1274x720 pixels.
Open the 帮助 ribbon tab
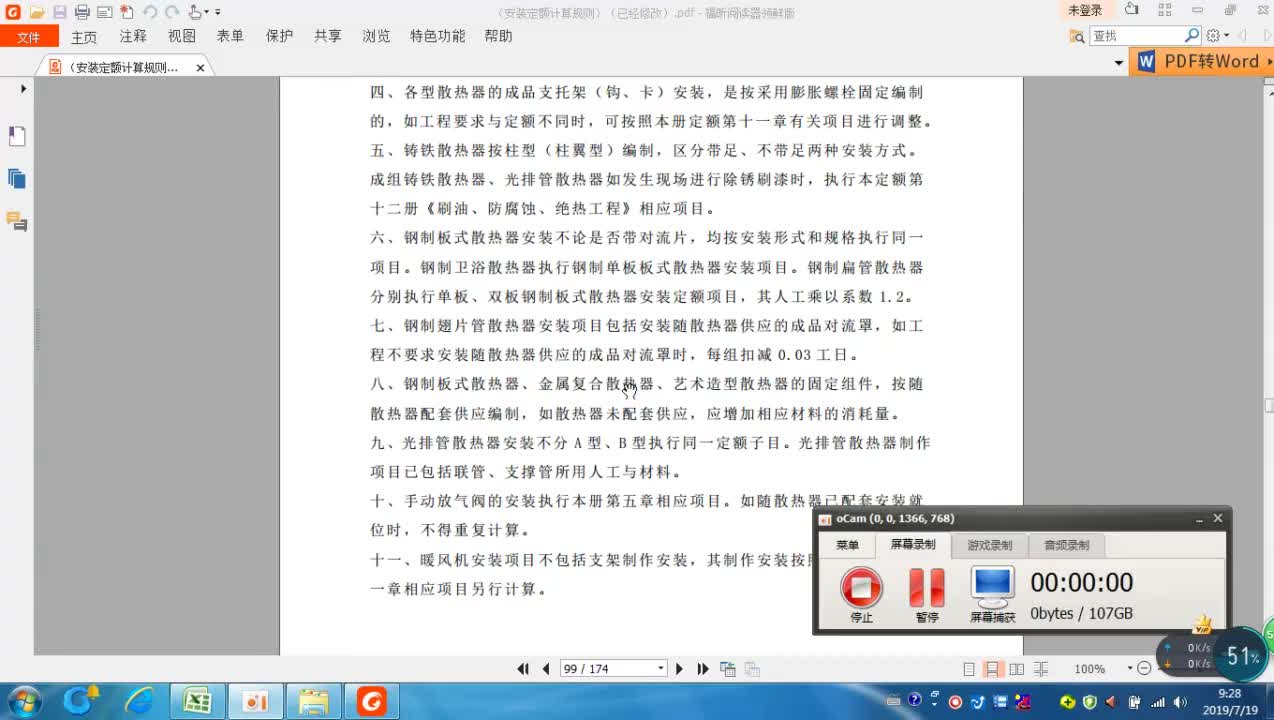click(498, 36)
